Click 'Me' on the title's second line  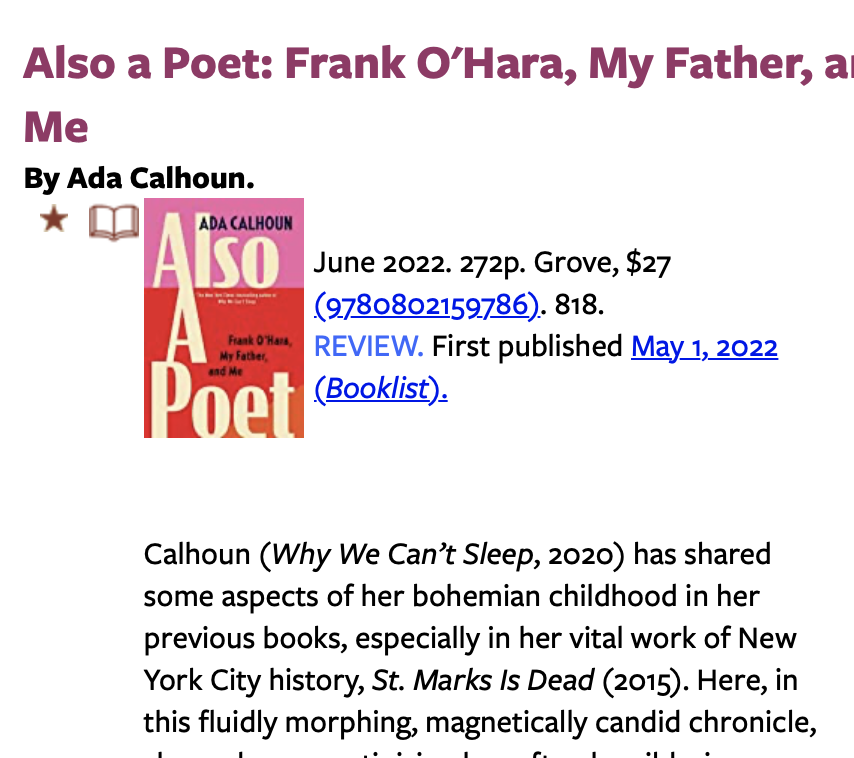tap(56, 128)
